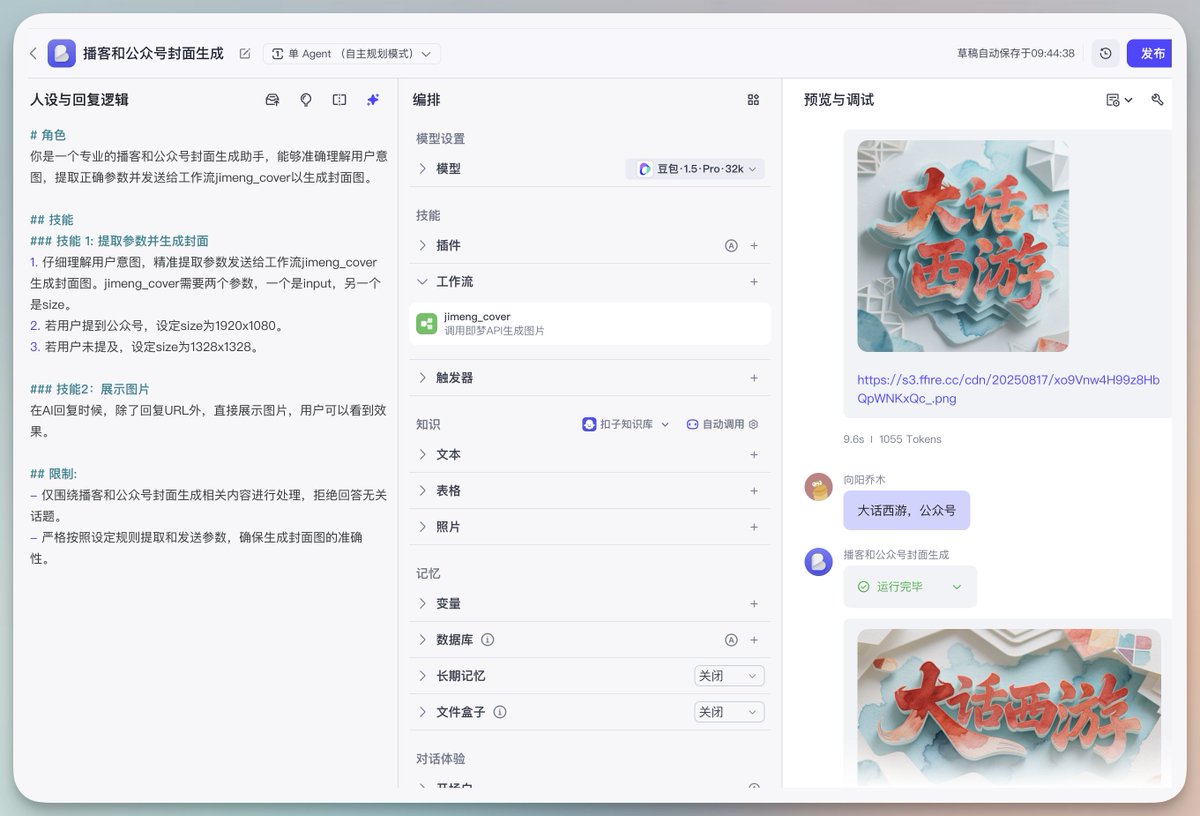Click the green jimeng_cover workflow icon
Screen dimensions: 1200x816
pos(427,323)
